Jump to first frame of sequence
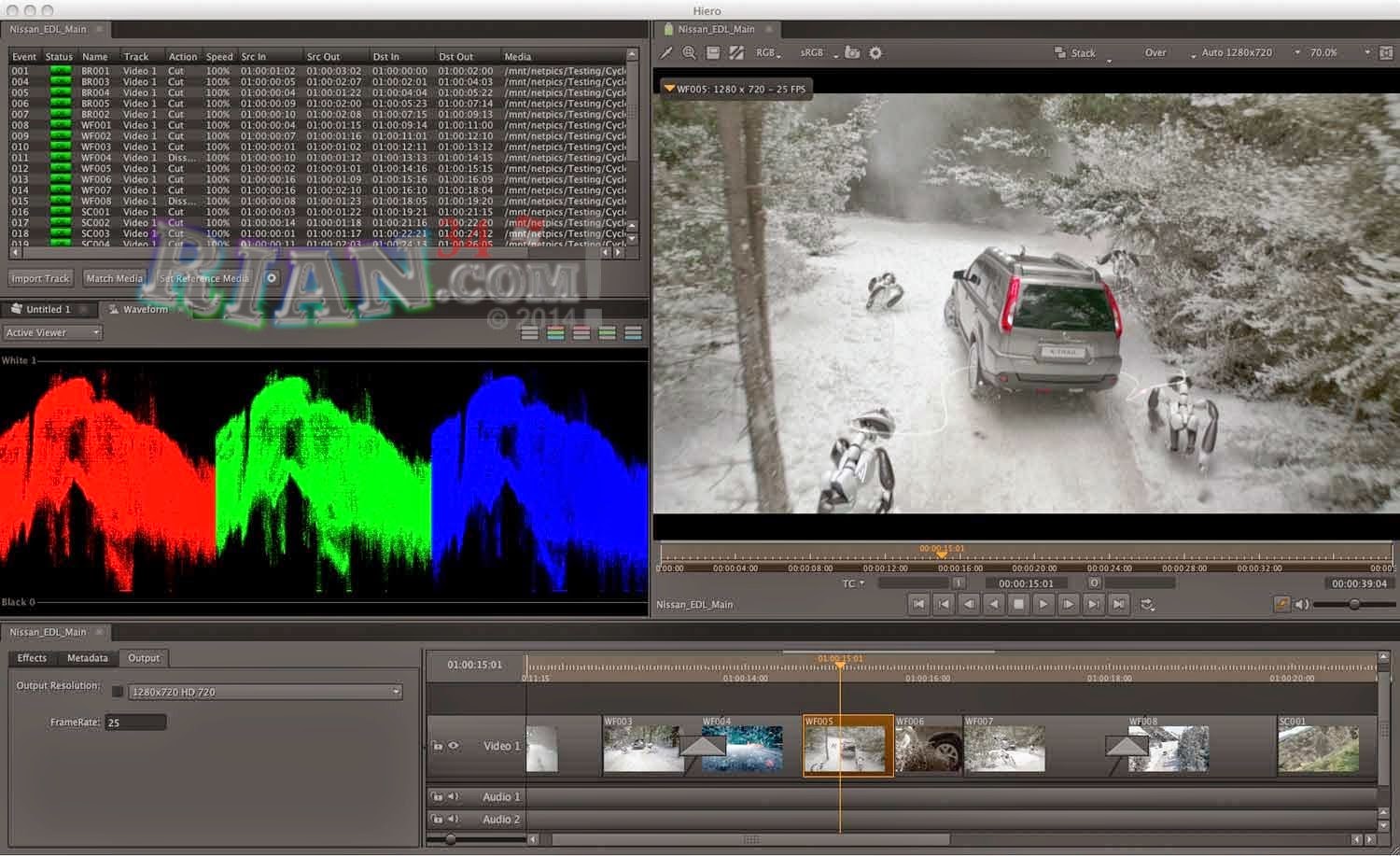This screenshot has height=856, width=1400. click(918, 605)
